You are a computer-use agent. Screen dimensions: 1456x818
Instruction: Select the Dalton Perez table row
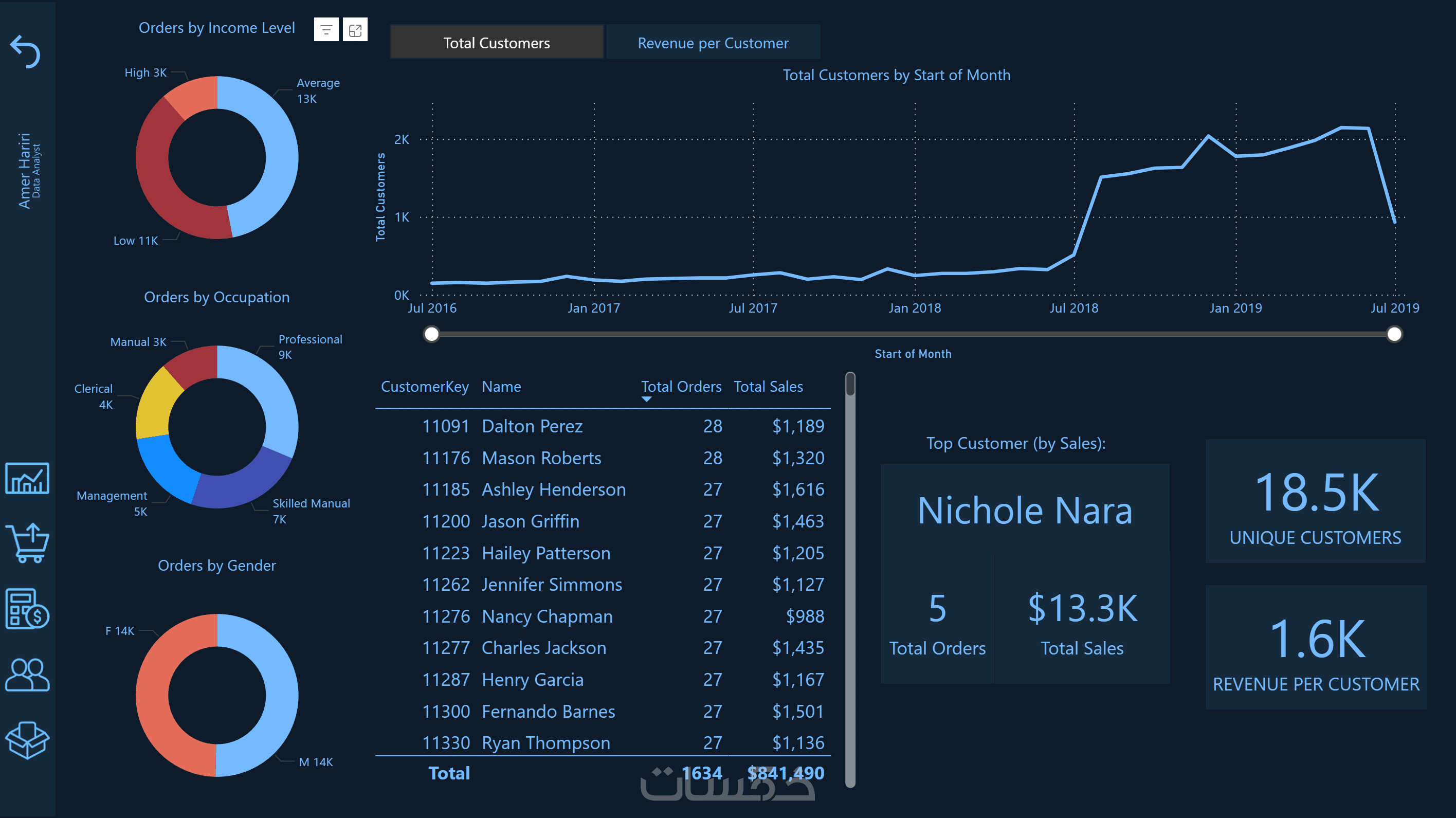[x=531, y=426]
